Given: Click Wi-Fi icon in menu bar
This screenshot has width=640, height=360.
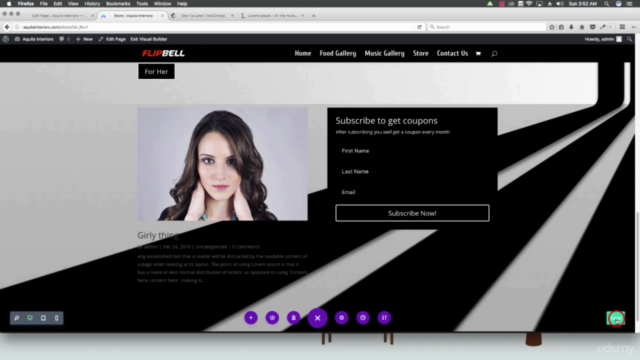Looking at the screenshot, I should click(x=529, y=4).
